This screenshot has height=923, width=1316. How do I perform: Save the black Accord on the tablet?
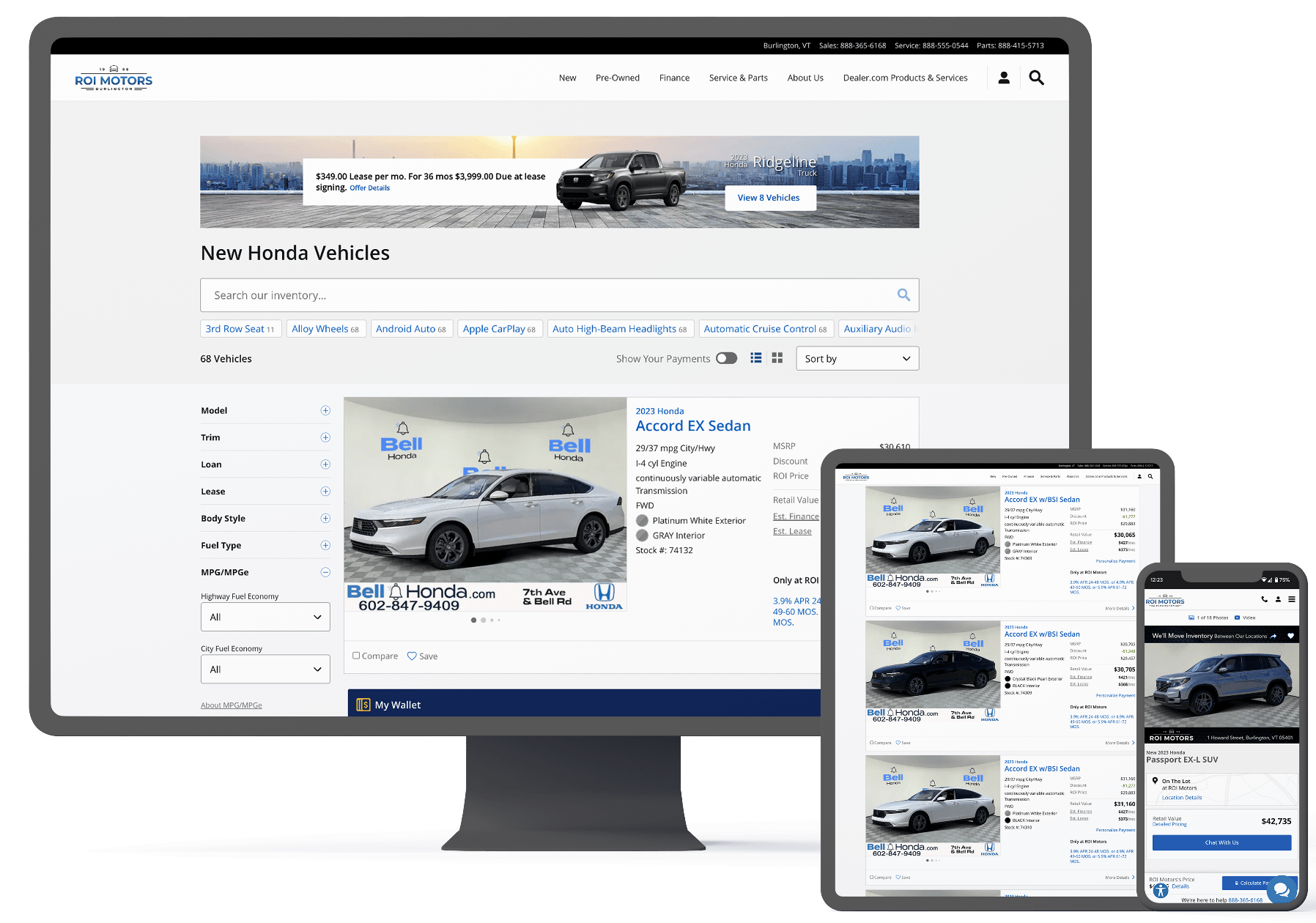903,743
